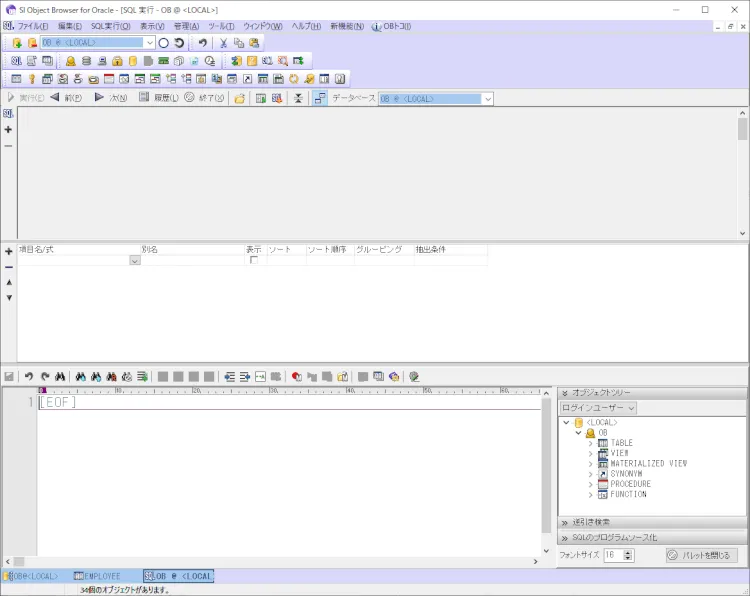Click the new connection icon with green plus

tap(17, 43)
